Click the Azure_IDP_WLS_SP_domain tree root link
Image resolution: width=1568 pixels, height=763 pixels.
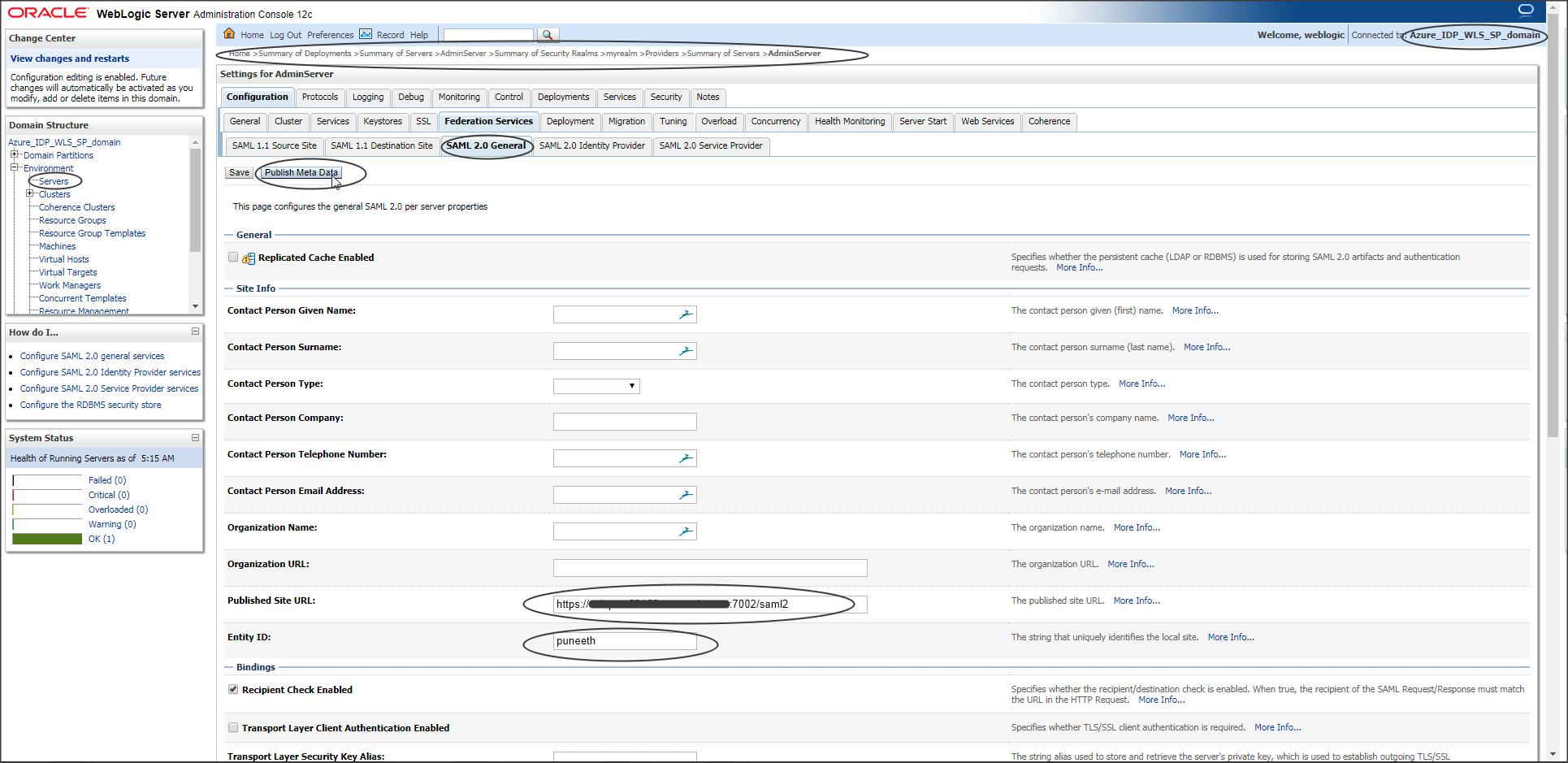click(64, 142)
